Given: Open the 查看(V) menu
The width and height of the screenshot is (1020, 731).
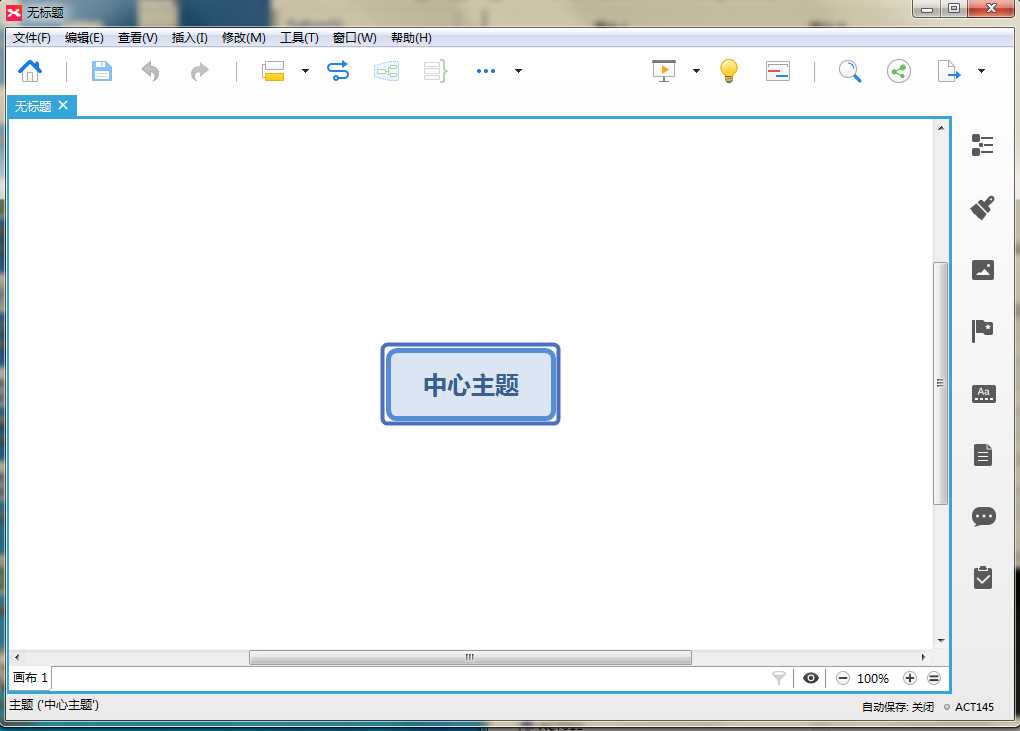Looking at the screenshot, I should click(x=137, y=38).
